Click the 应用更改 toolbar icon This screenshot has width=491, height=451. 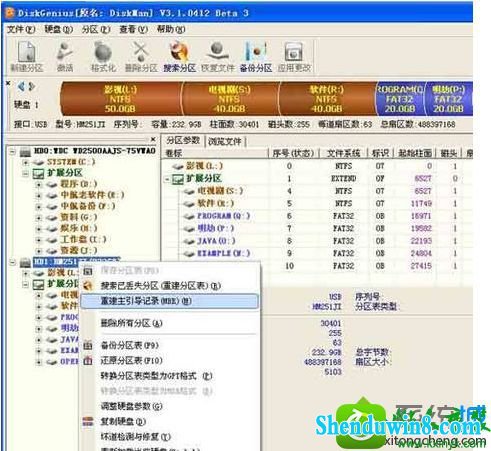click(294, 56)
